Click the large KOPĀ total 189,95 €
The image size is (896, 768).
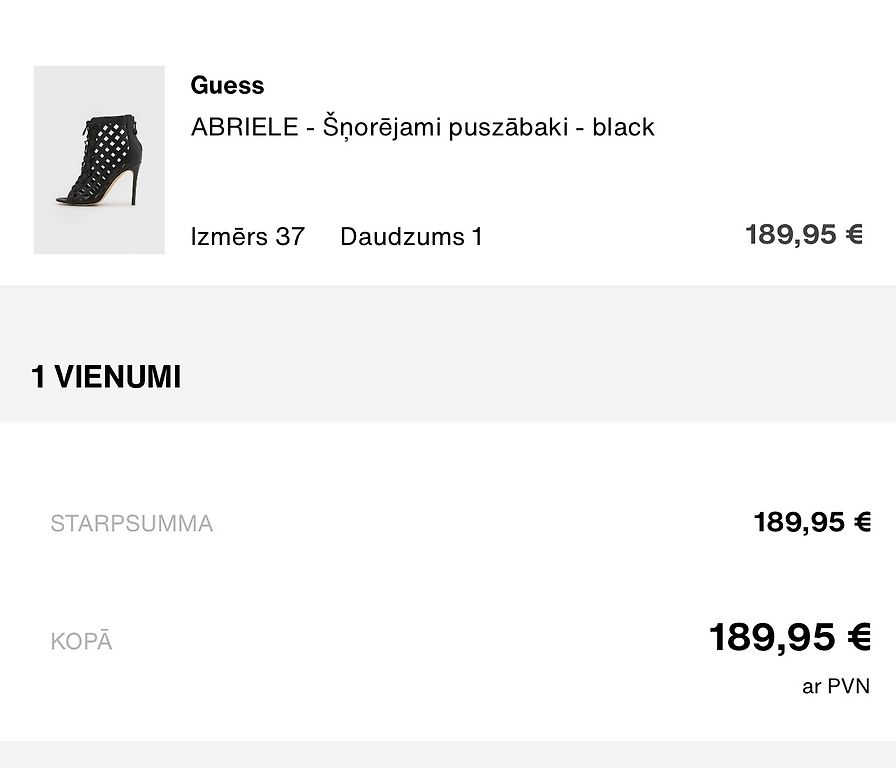click(x=790, y=637)
